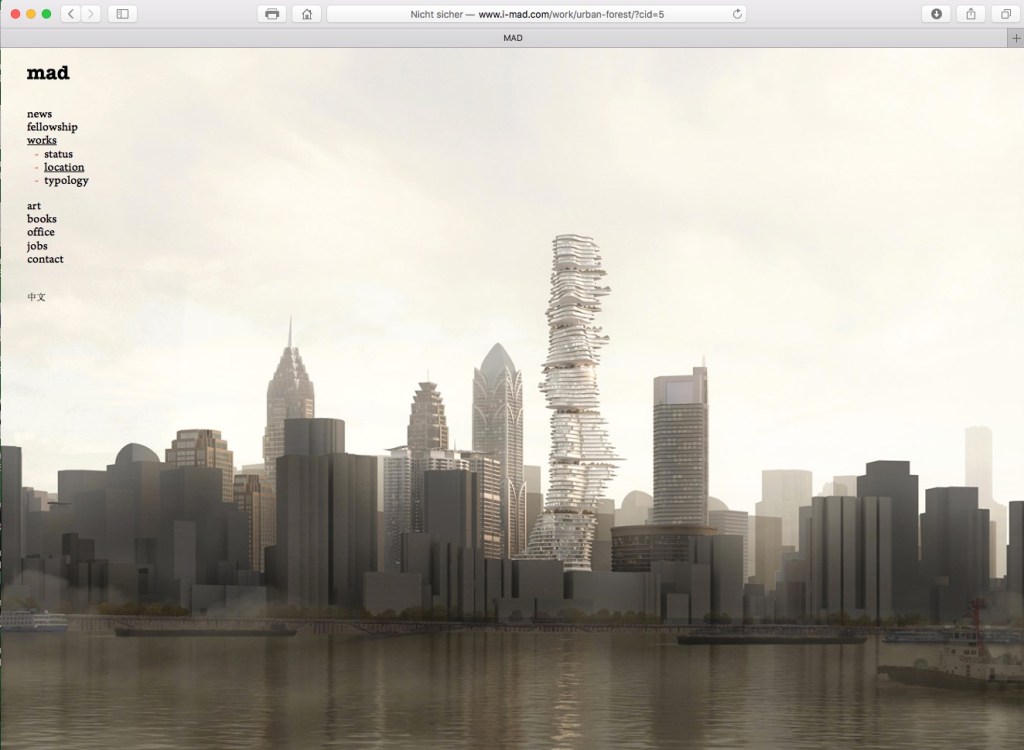Add a new tab with plus button
This screenshot has height=750, width=1024.
click(1016, 38)
